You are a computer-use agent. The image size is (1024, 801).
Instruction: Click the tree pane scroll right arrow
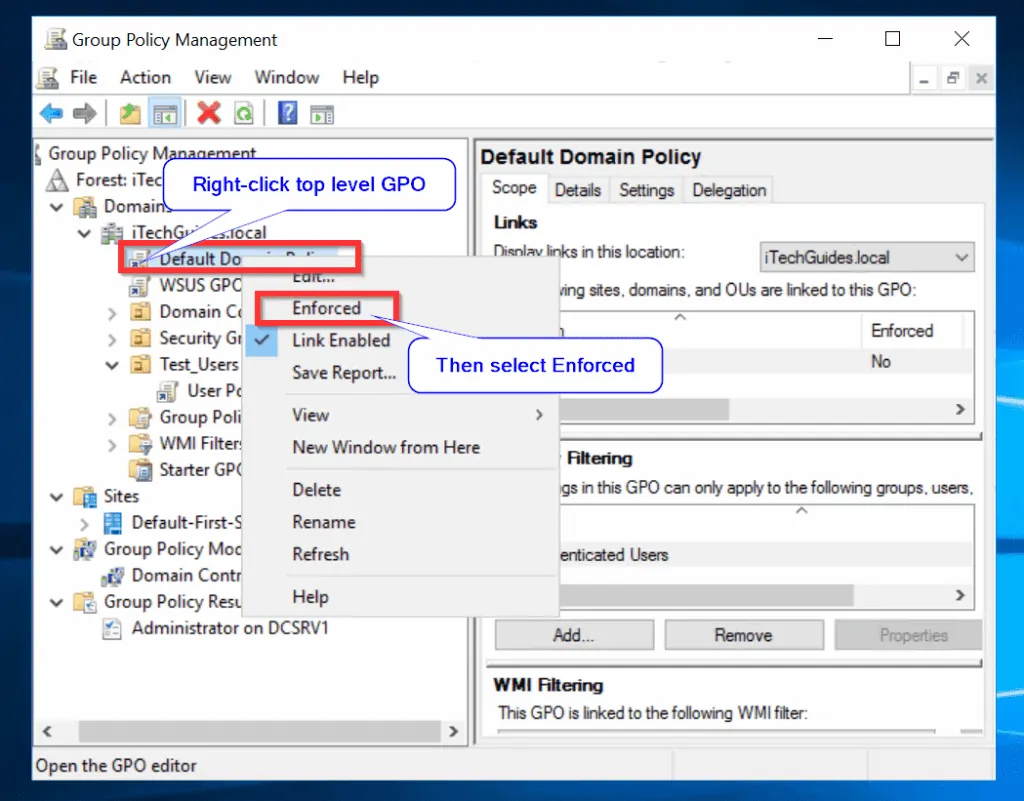pyautogui.click(x=454, y=731)
